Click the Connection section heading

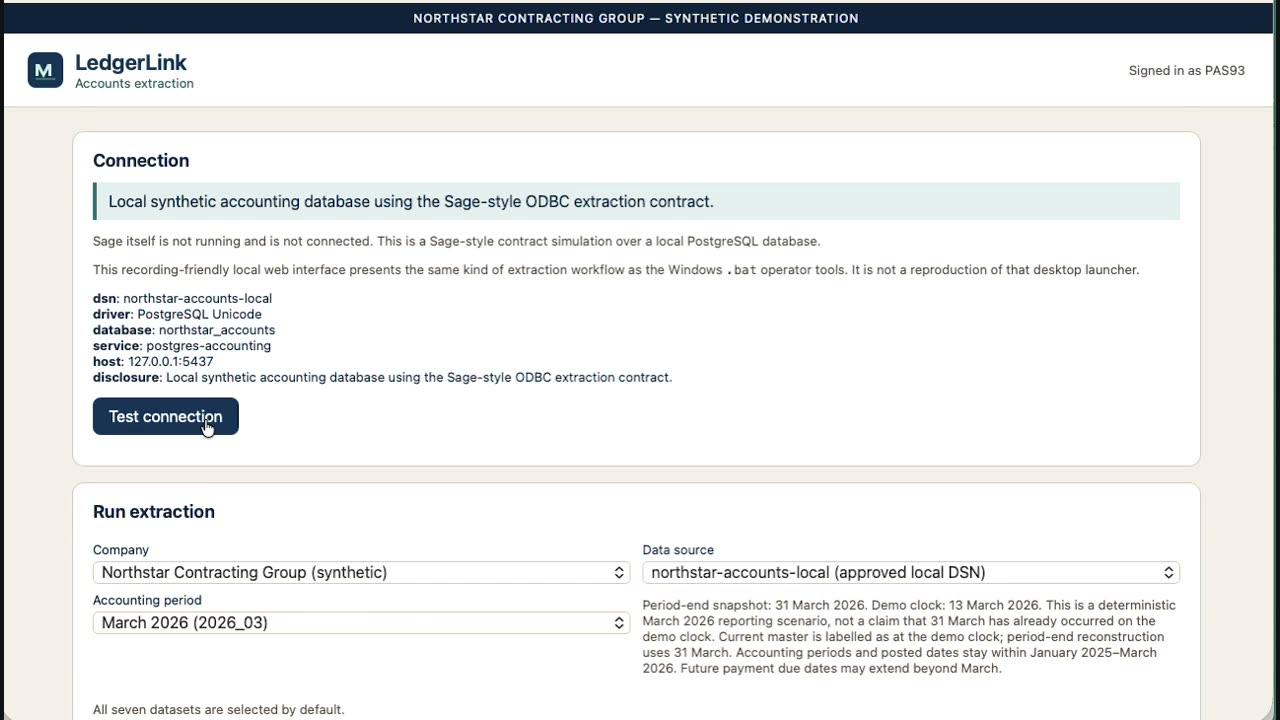(141, 161)
